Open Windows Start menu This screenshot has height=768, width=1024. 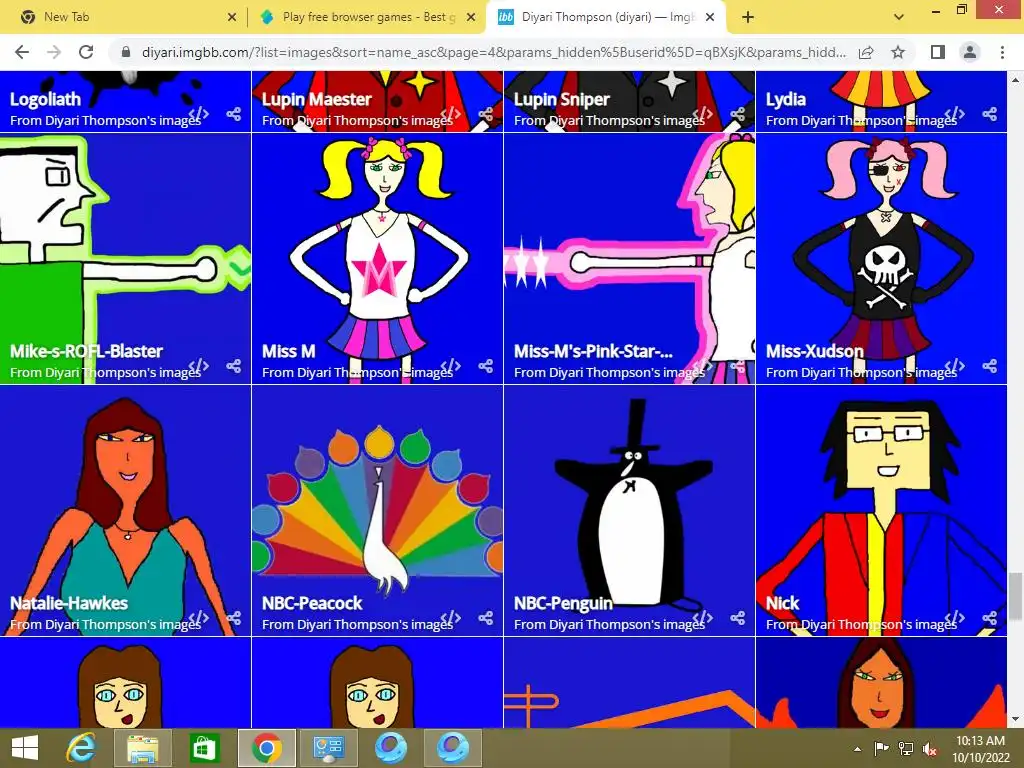[25, 748]
